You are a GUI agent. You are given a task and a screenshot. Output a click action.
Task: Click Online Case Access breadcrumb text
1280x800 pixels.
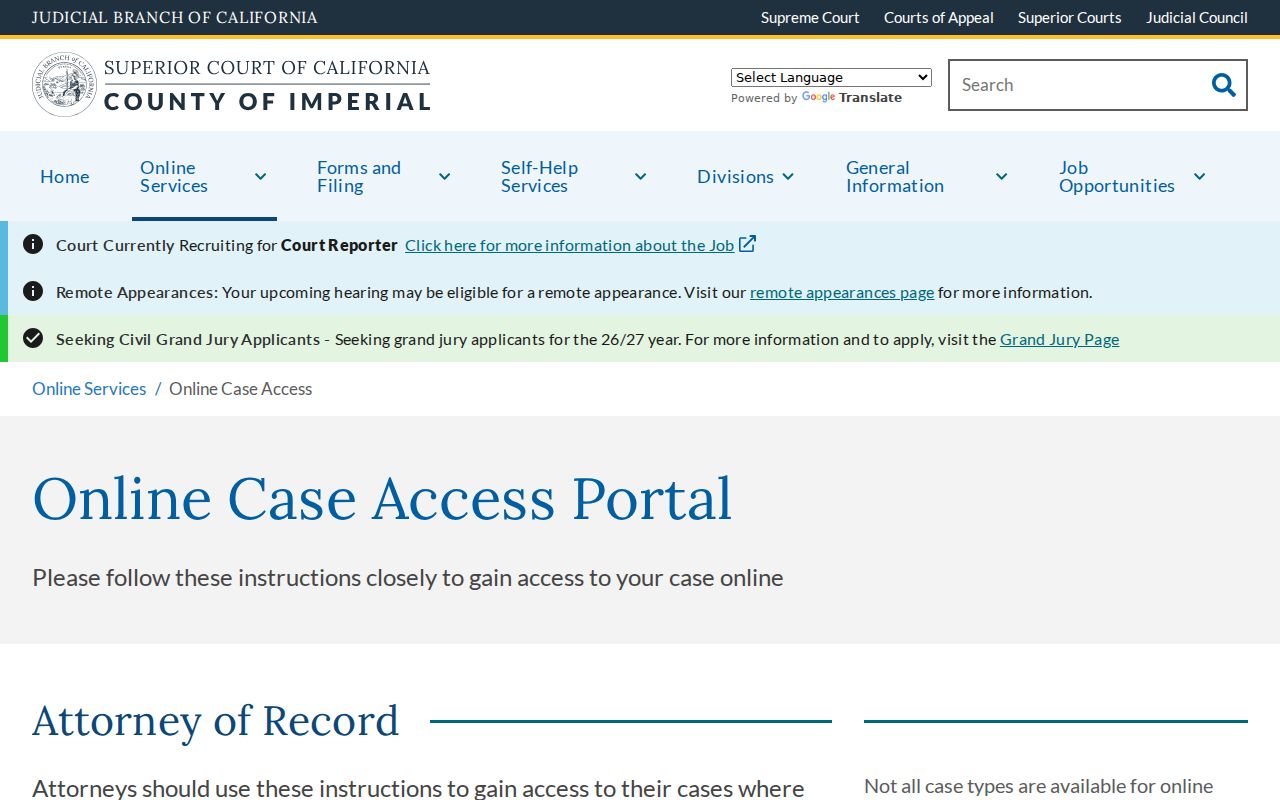[241, 389]
